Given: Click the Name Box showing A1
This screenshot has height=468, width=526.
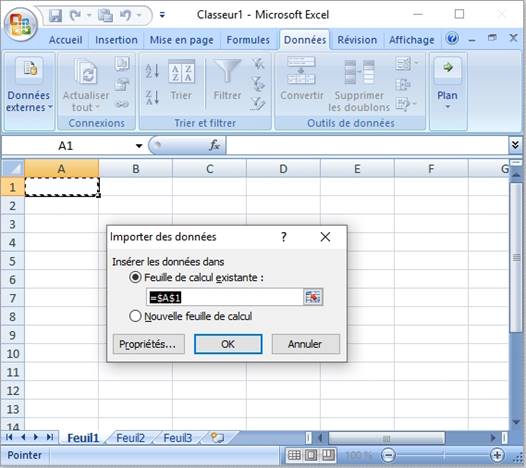Looking at the screenshot, I should 65,146.
